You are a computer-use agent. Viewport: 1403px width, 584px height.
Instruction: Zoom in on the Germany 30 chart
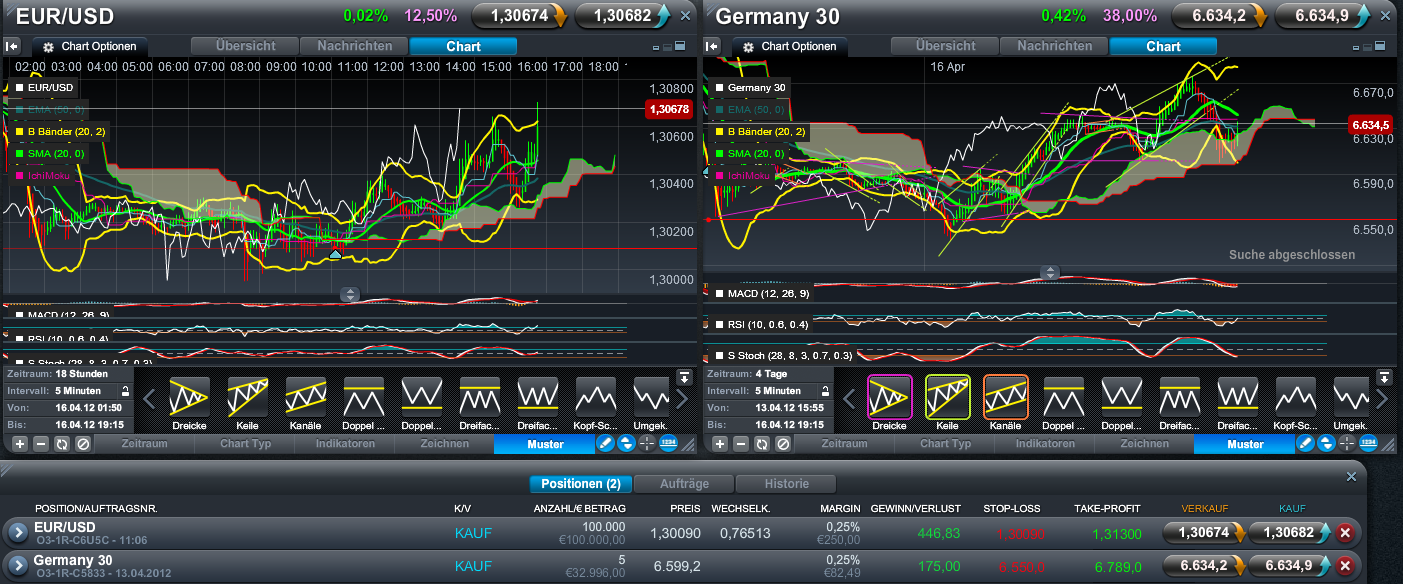click(720, 443)
